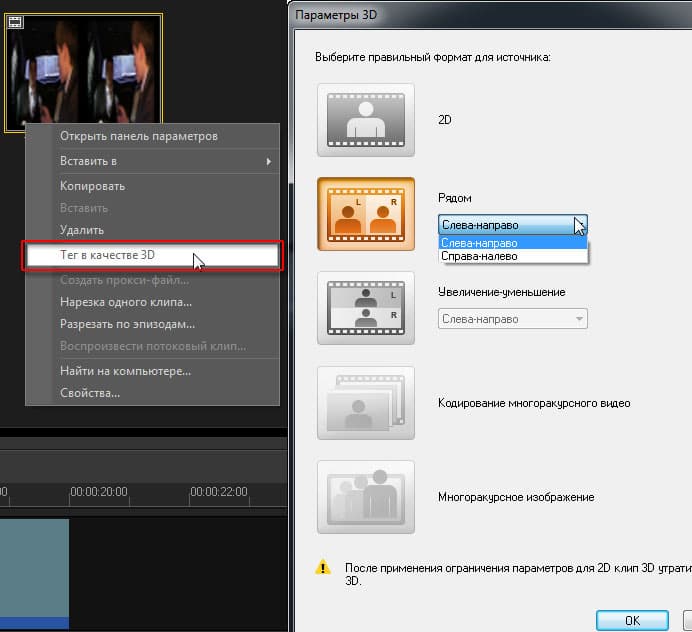This screenshot has height=632, width=692.
Task: Select the video clip thumbnail in library
Action: tap(83, 72)
